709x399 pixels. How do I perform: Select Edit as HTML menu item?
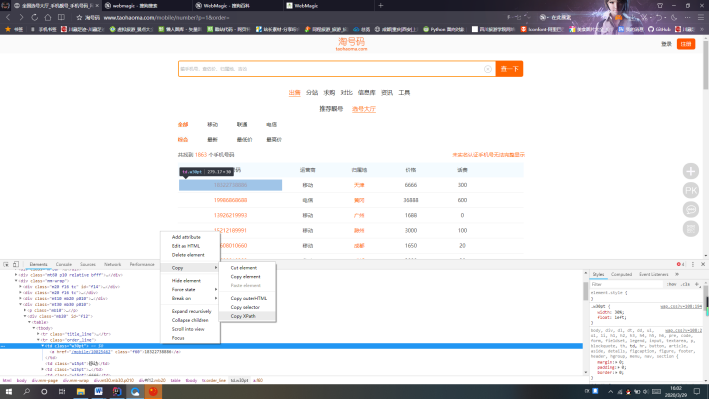[x=190, y=246]
